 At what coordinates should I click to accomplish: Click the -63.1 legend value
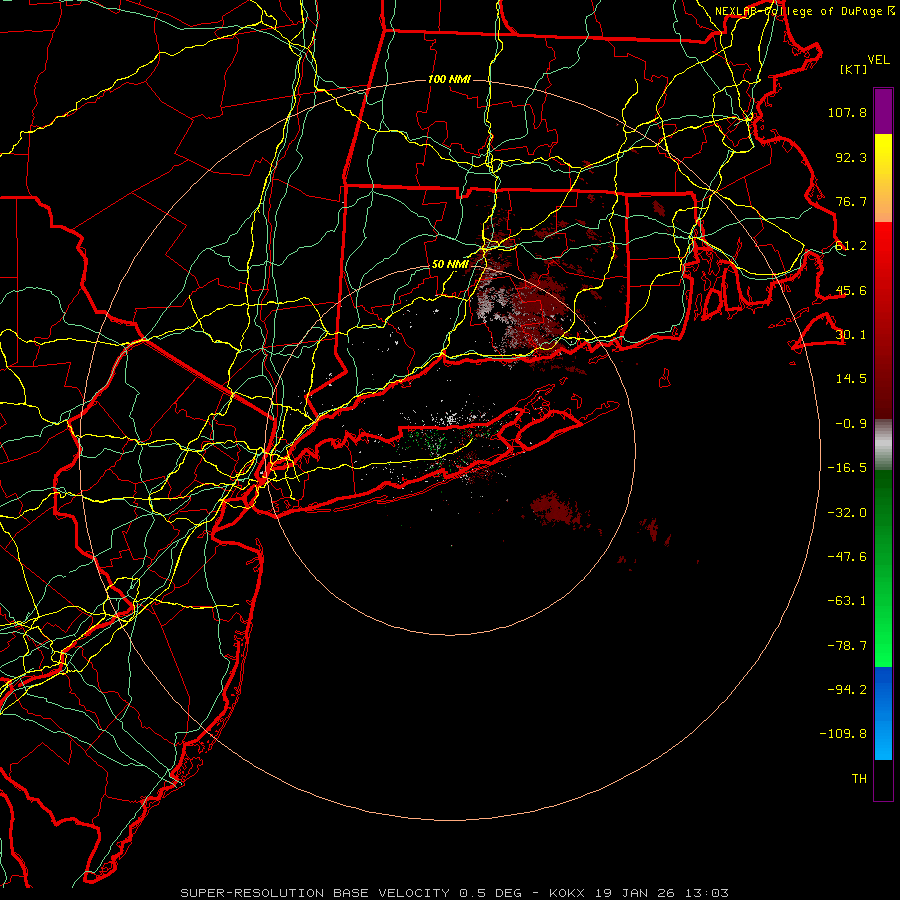847,601
